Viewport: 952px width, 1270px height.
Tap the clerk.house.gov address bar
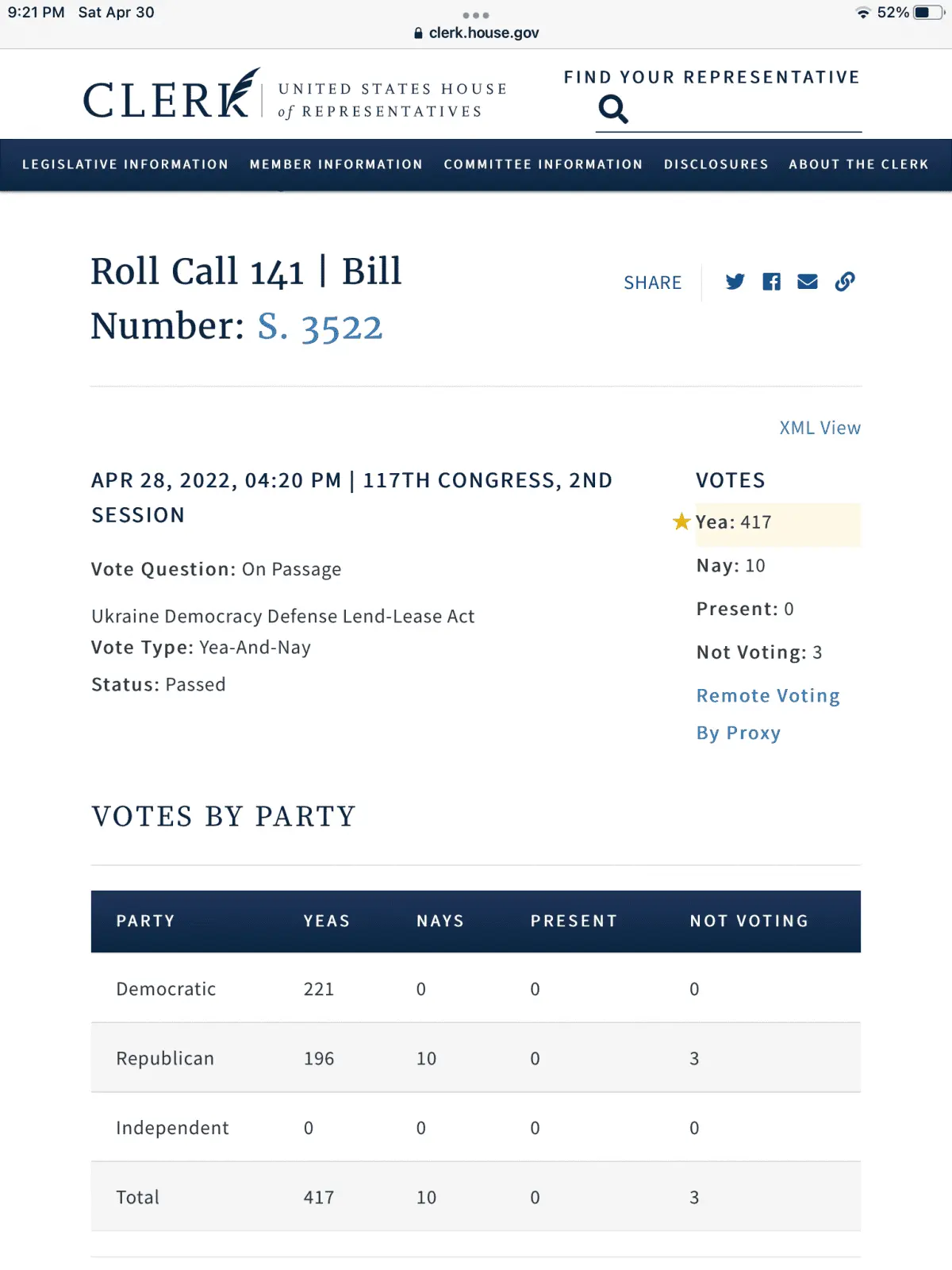(x=483, y=33)
